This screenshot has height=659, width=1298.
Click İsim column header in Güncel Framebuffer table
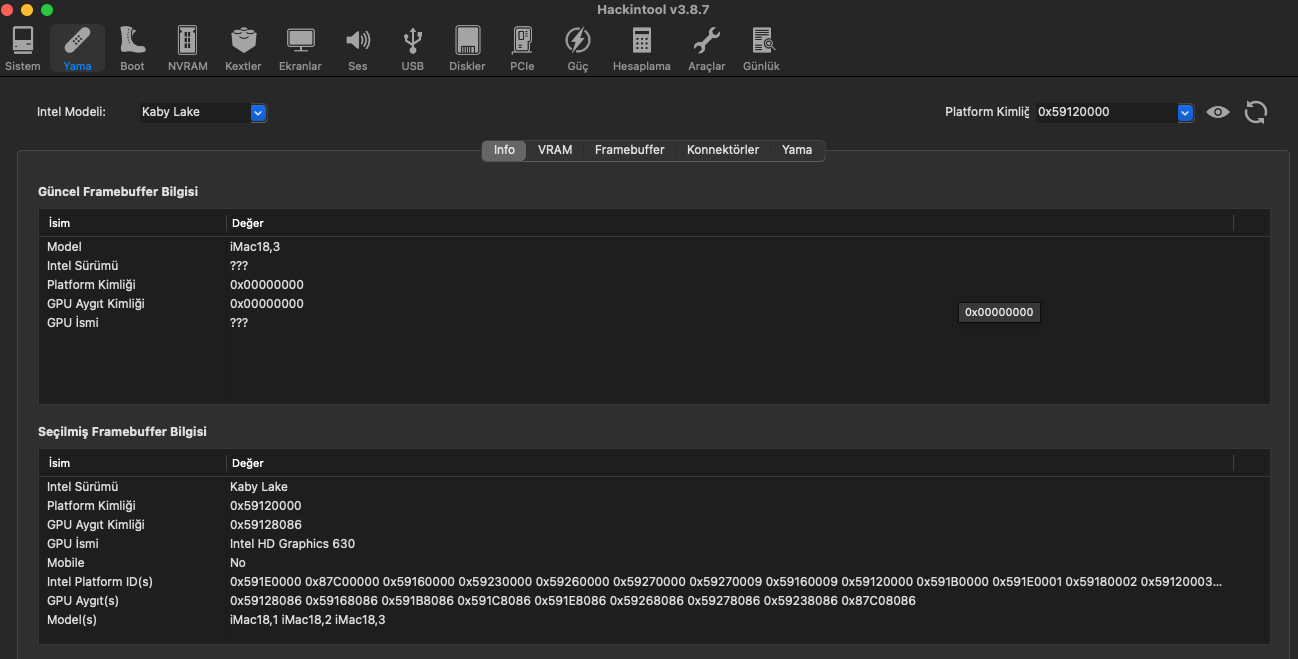click(x=132, y=223)
